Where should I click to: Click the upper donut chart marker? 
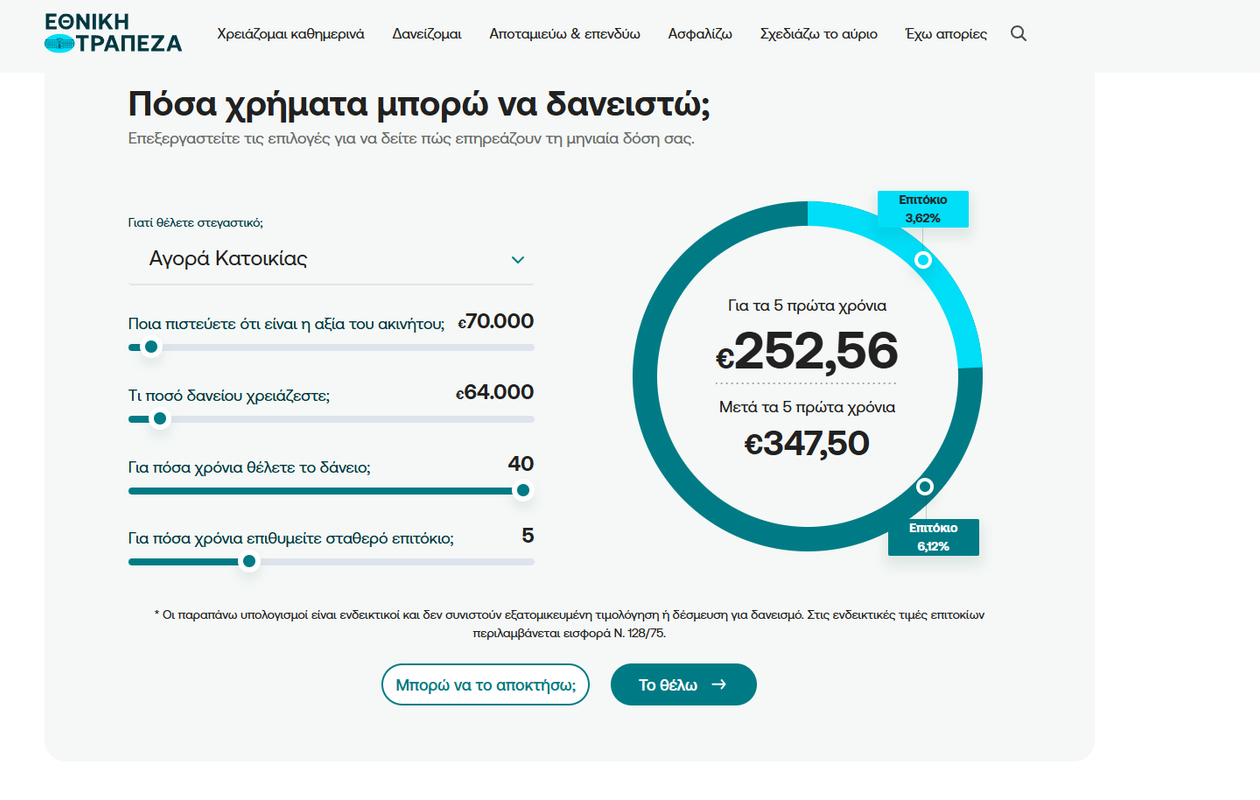[x=924, y=260]
